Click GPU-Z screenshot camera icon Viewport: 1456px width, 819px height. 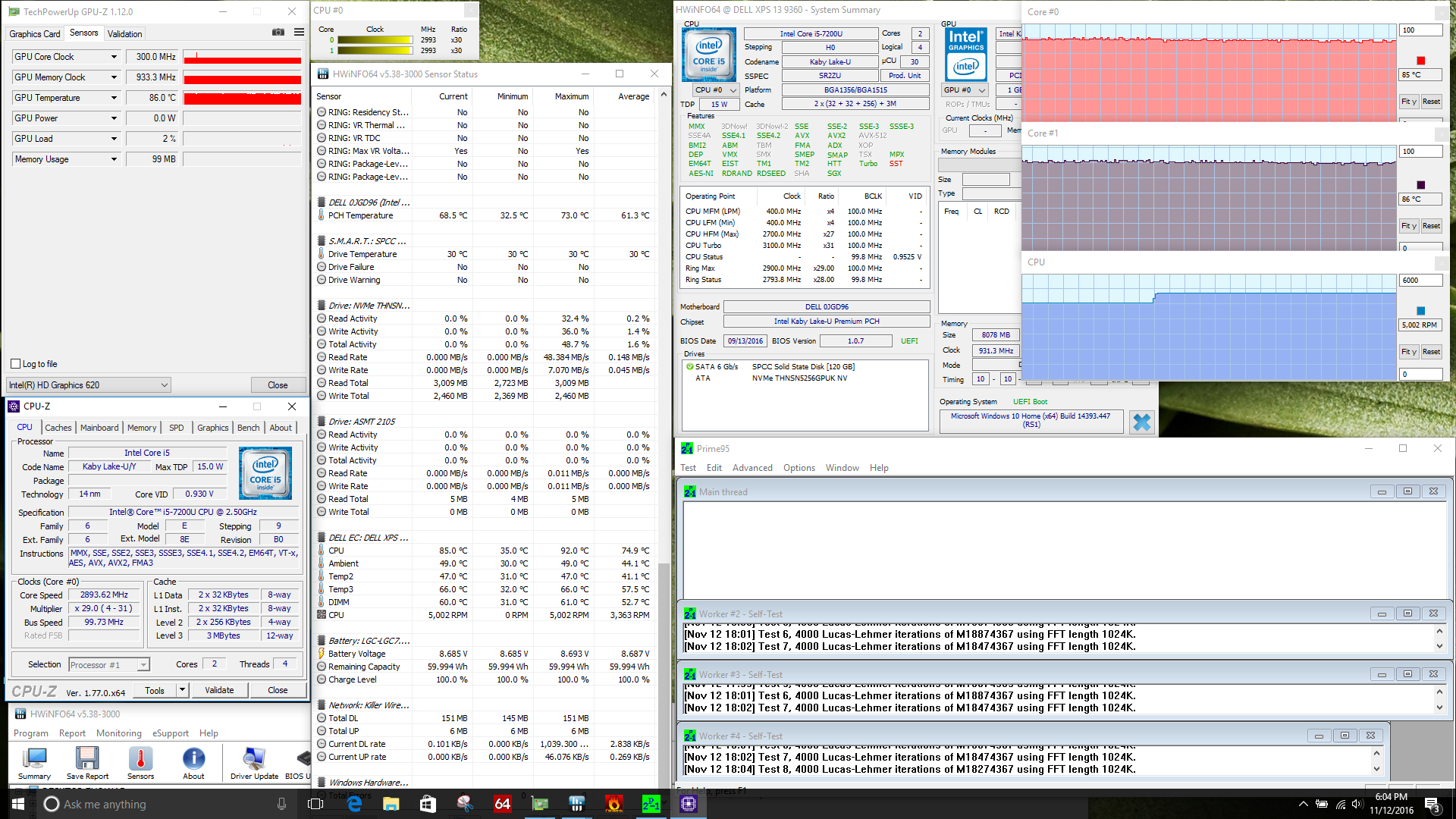tap(278, 33)
